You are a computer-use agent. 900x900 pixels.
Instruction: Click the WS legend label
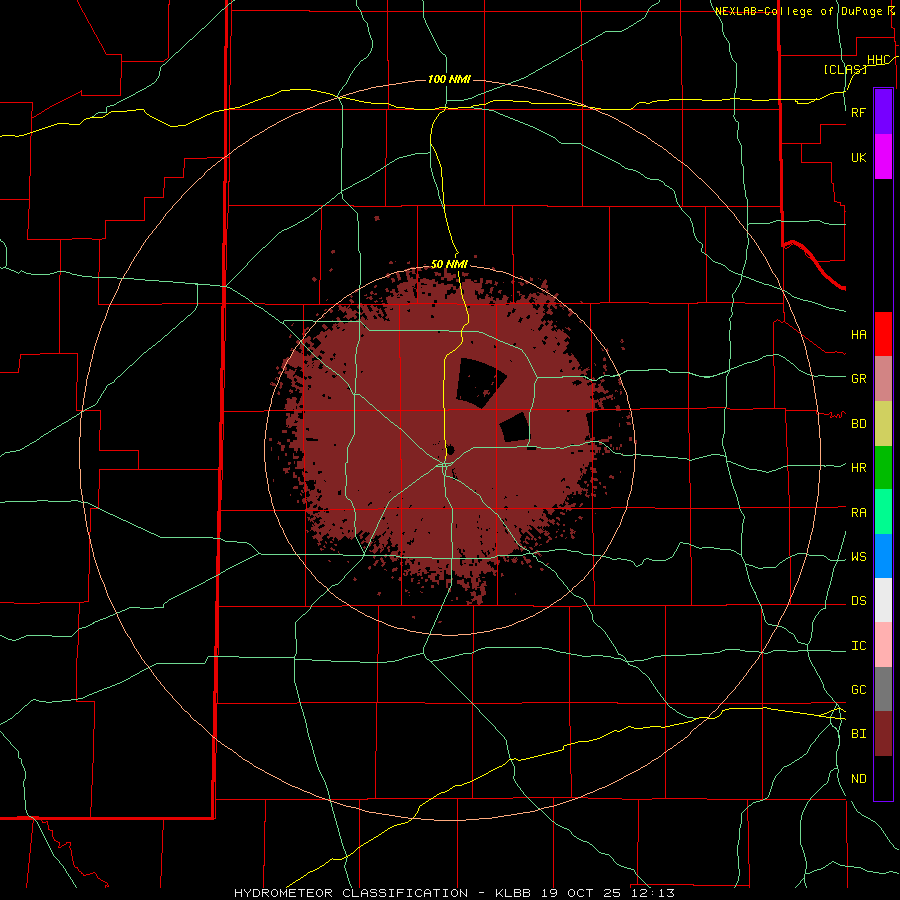[859, 557]
